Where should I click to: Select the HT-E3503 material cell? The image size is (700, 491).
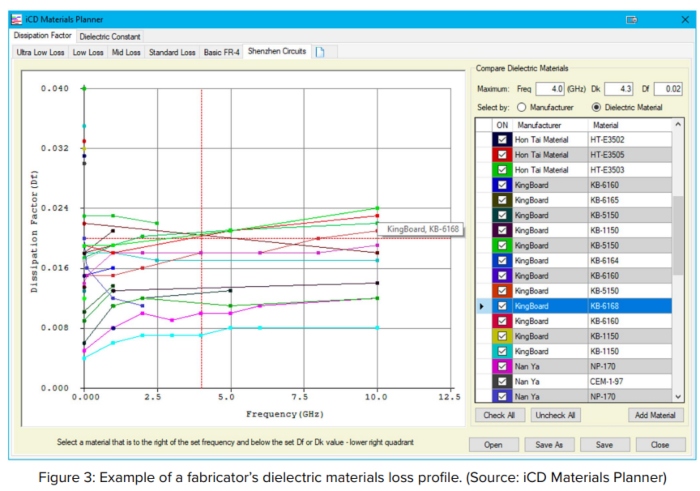630,170
